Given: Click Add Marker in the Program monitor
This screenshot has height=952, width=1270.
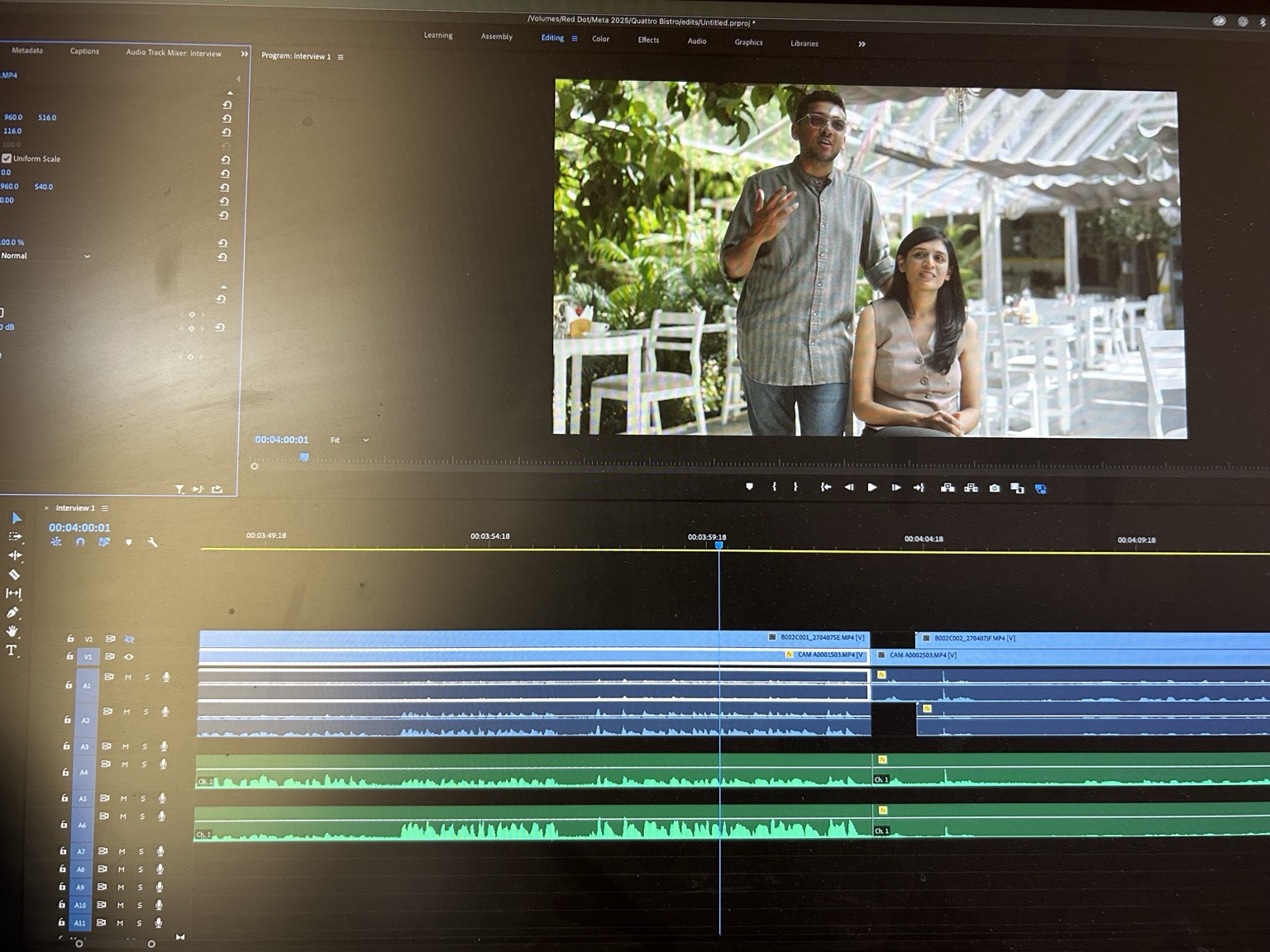Looking at the screenshot, I should pos(749,487).
